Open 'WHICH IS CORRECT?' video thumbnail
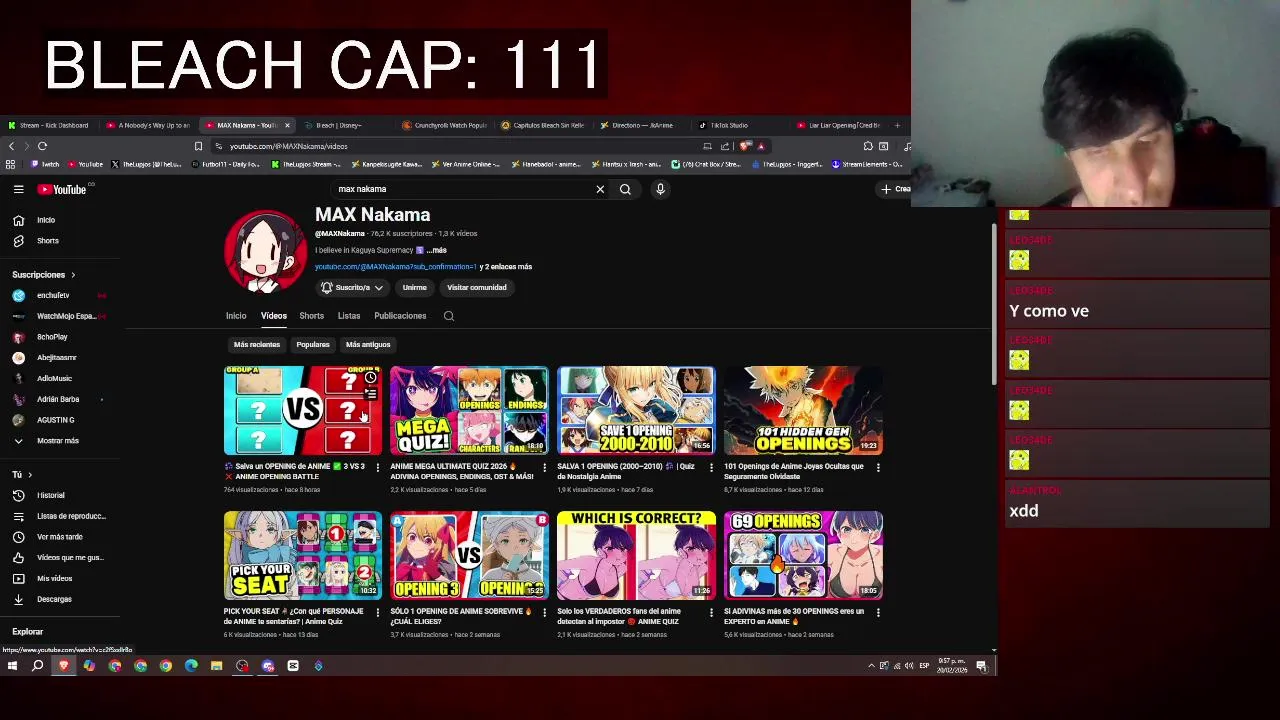 coord(636,555)
